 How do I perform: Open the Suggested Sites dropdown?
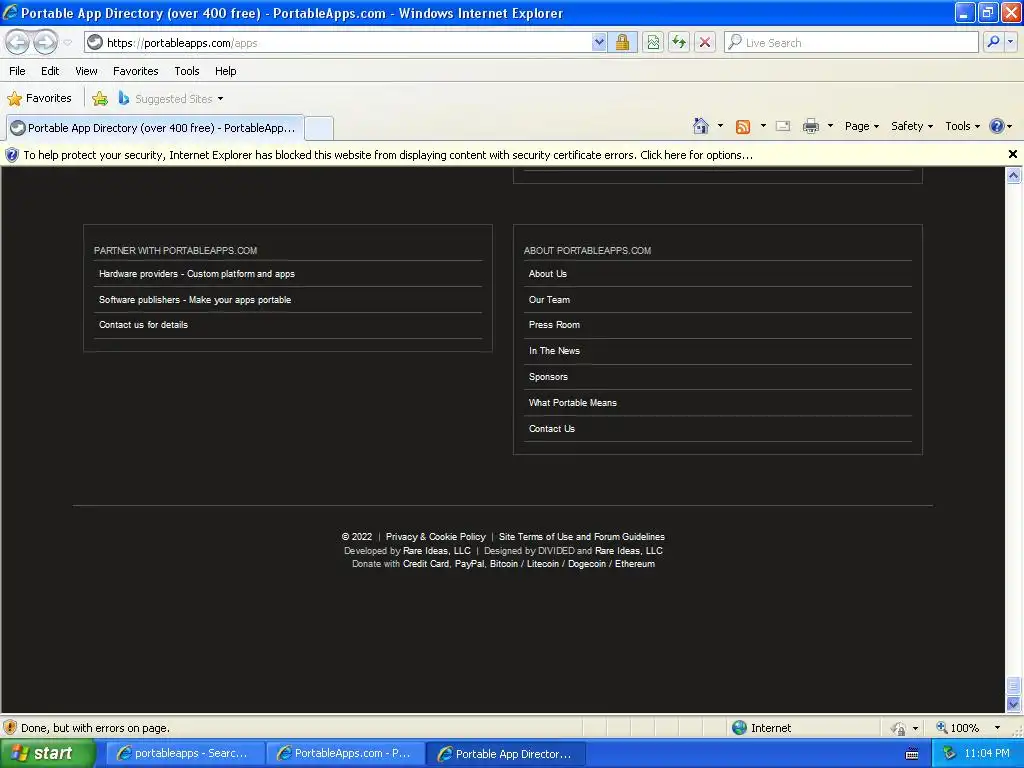(x=171, y=99)
